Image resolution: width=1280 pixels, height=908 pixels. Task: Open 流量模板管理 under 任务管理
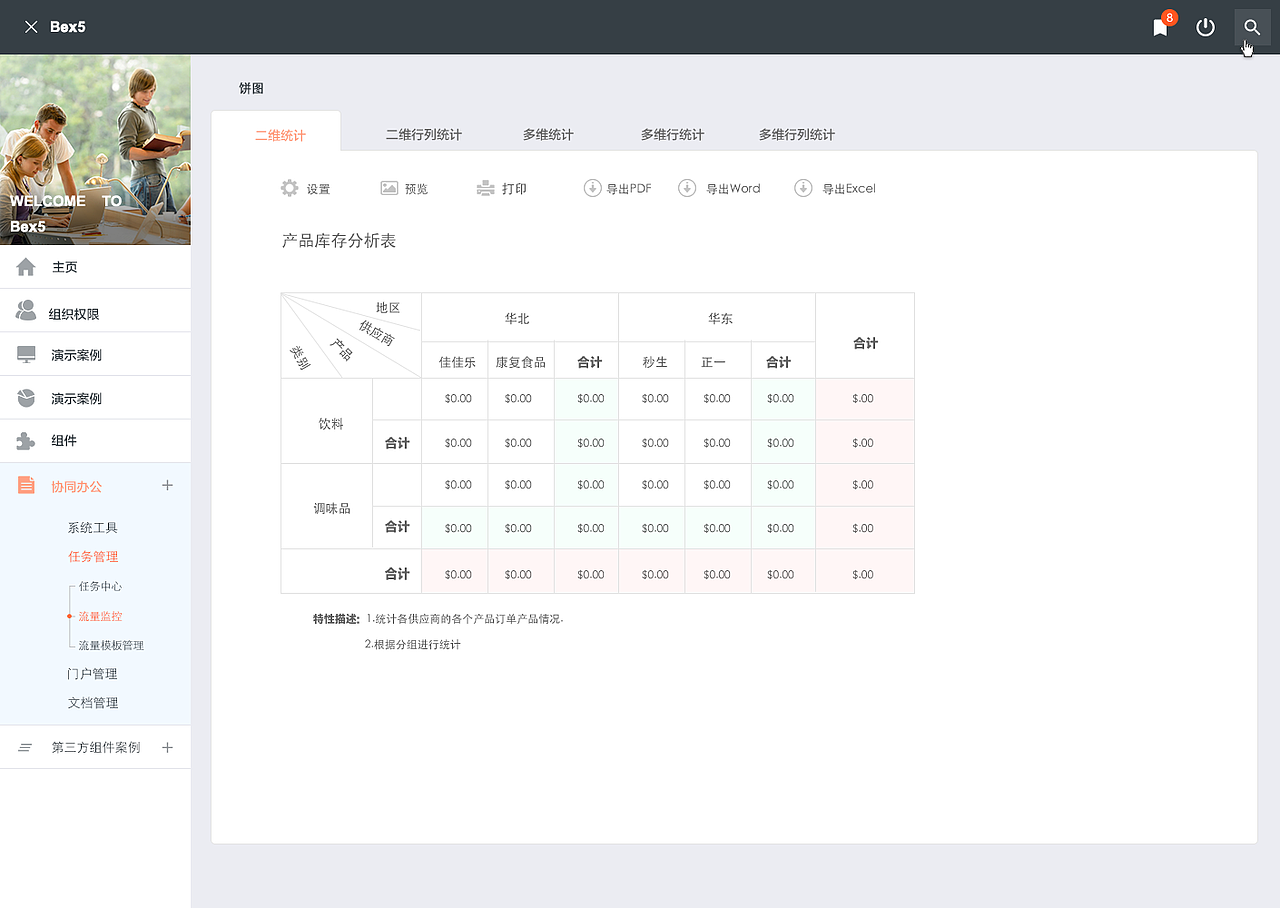coord(111,645)
